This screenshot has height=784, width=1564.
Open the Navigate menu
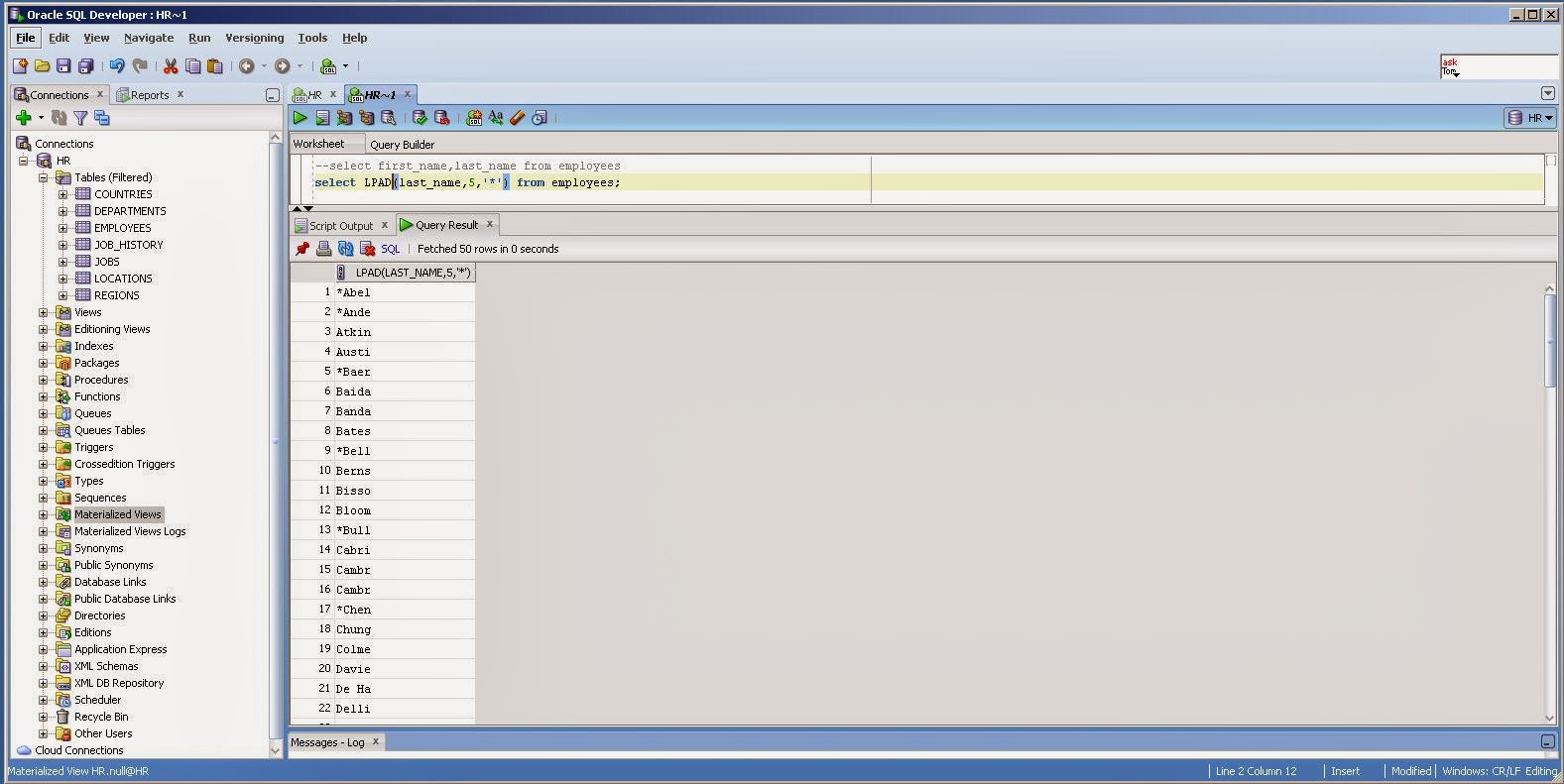click(x=149, y=38)
